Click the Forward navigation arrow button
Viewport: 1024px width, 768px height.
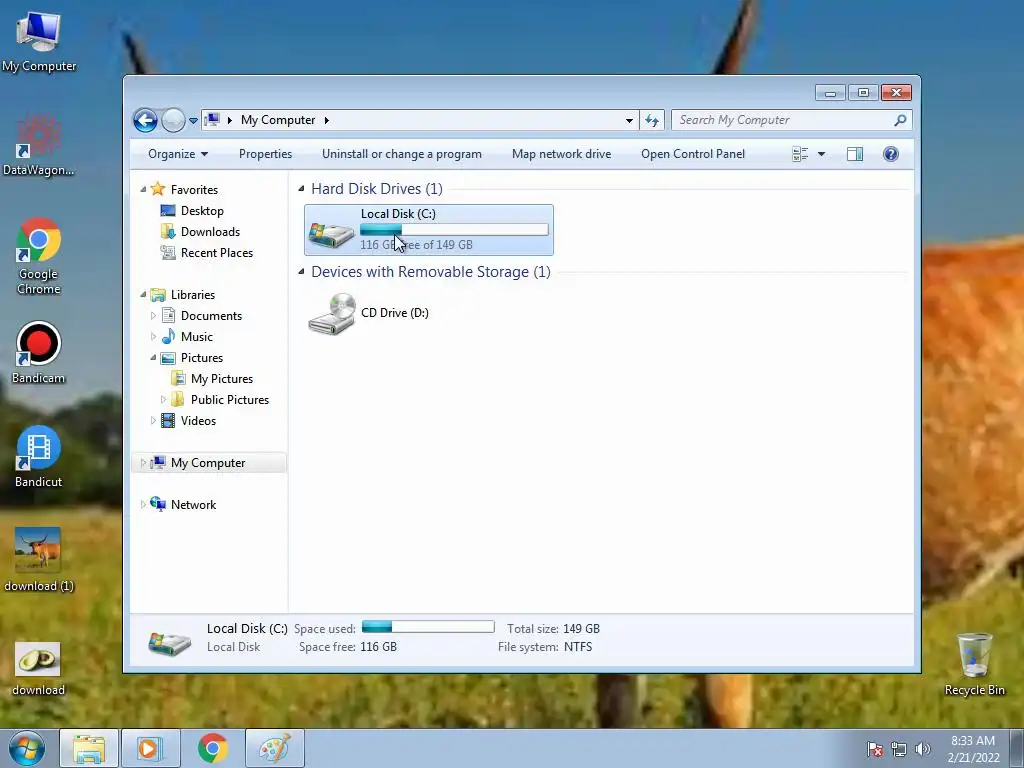(x=173, y=120)
